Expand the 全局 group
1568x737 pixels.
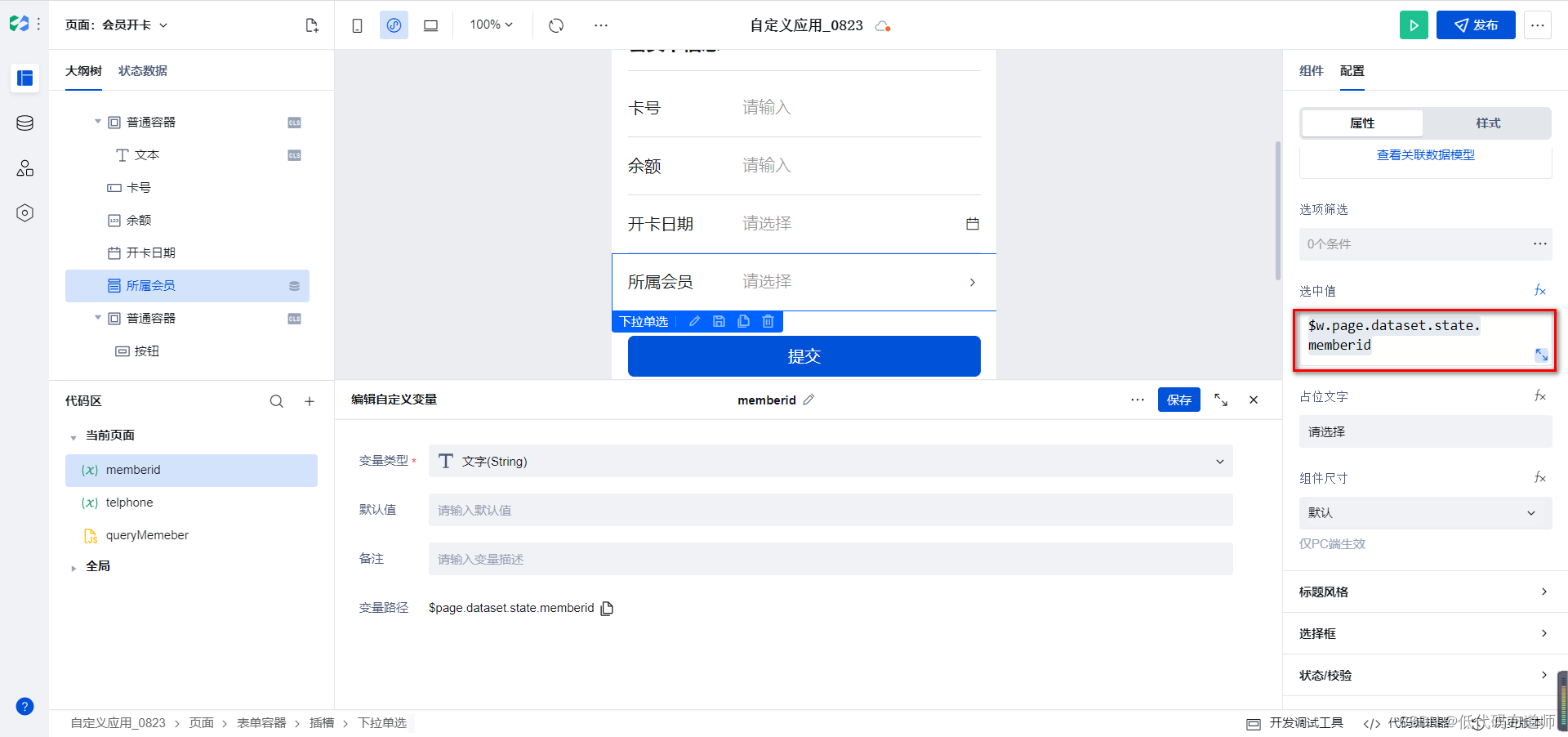(x=73, y=567)
